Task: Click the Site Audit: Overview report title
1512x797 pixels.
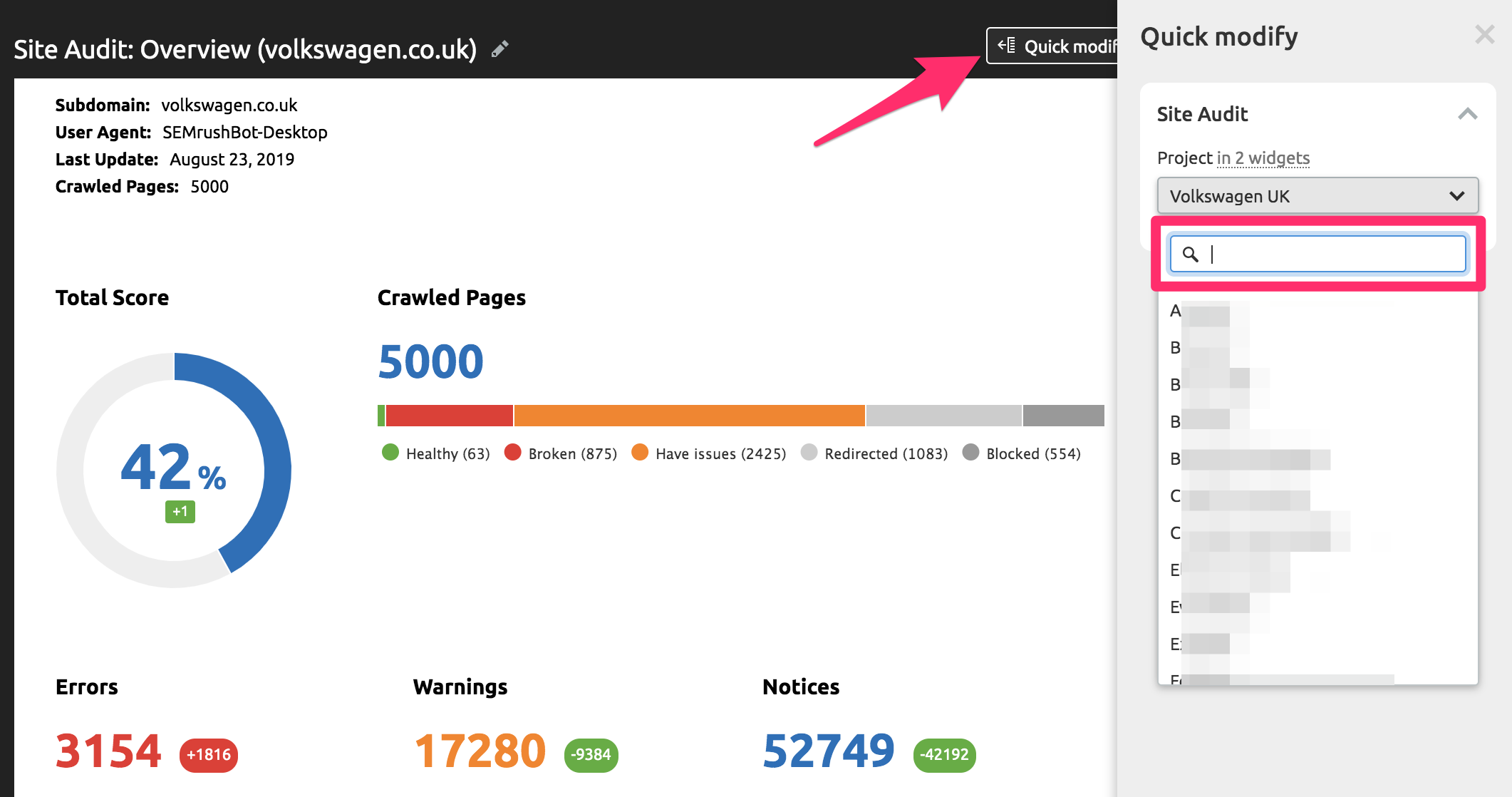Action: tap(245, 49)
